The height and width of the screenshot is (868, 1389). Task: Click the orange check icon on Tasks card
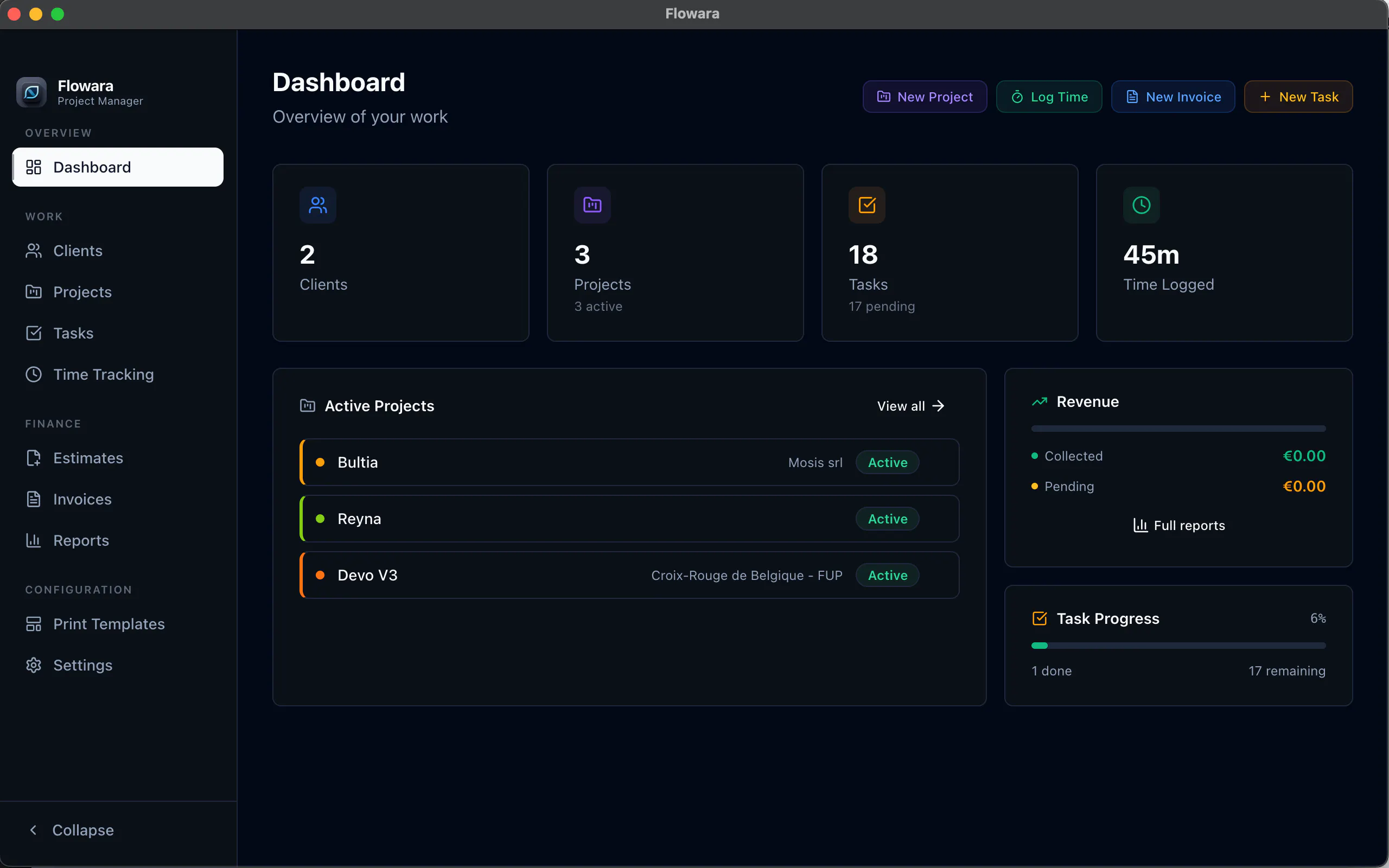pyautogui.click(x=866, y=205)
